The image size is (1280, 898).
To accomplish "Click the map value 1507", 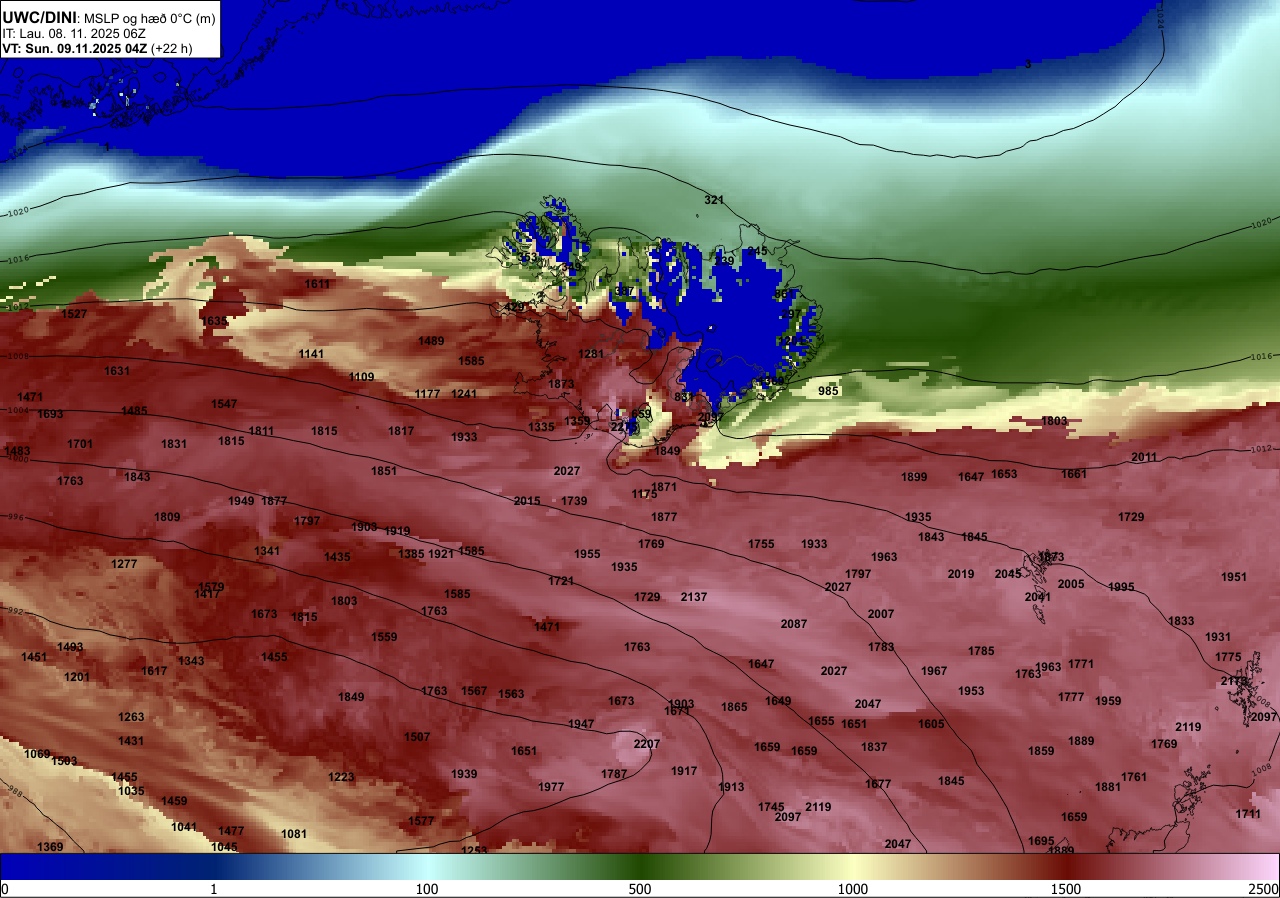I will (417, 737).
